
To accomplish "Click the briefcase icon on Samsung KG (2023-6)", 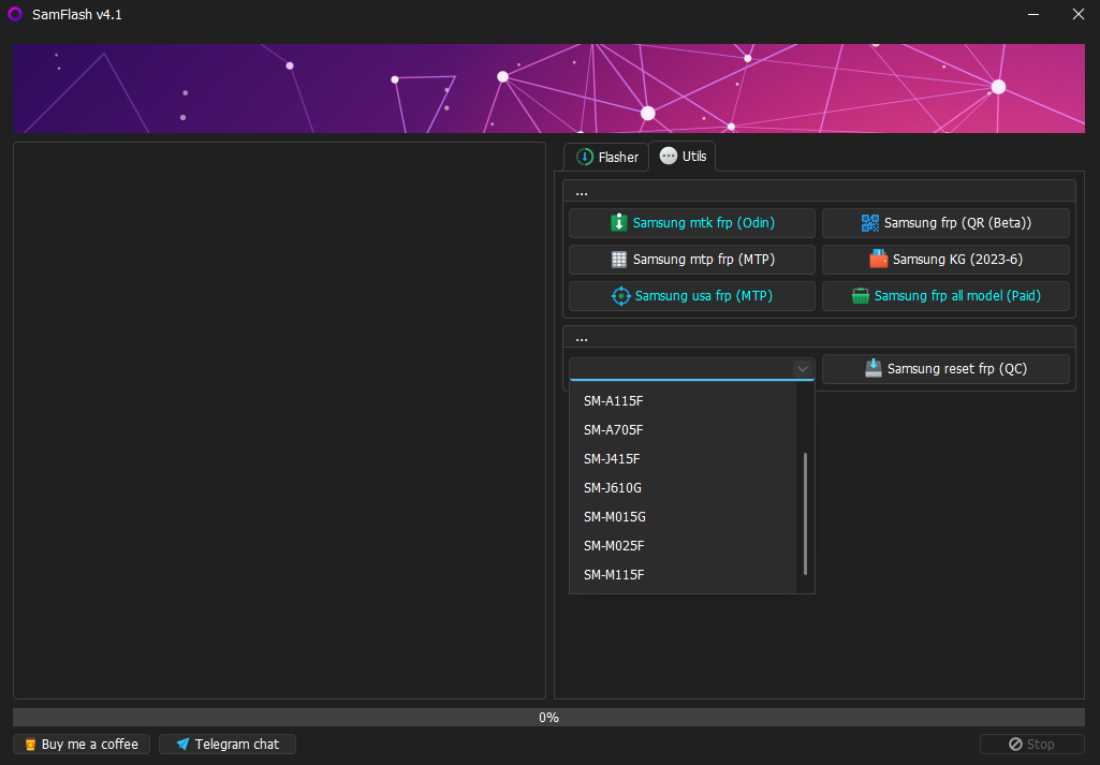I will pyautogui.click(x=878, y=258).
